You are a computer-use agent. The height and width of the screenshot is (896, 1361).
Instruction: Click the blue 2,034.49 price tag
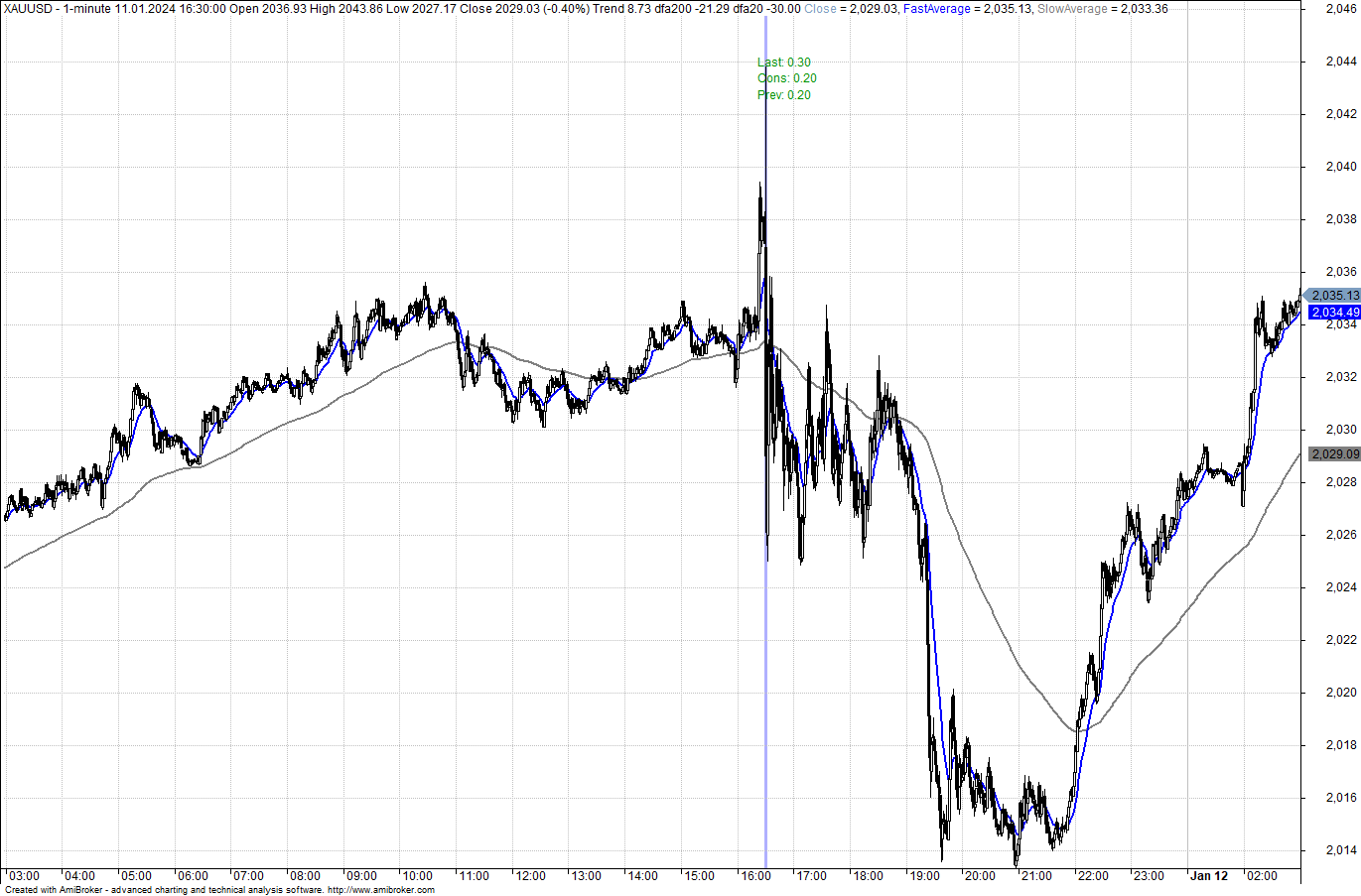[x=1334, y=313]
